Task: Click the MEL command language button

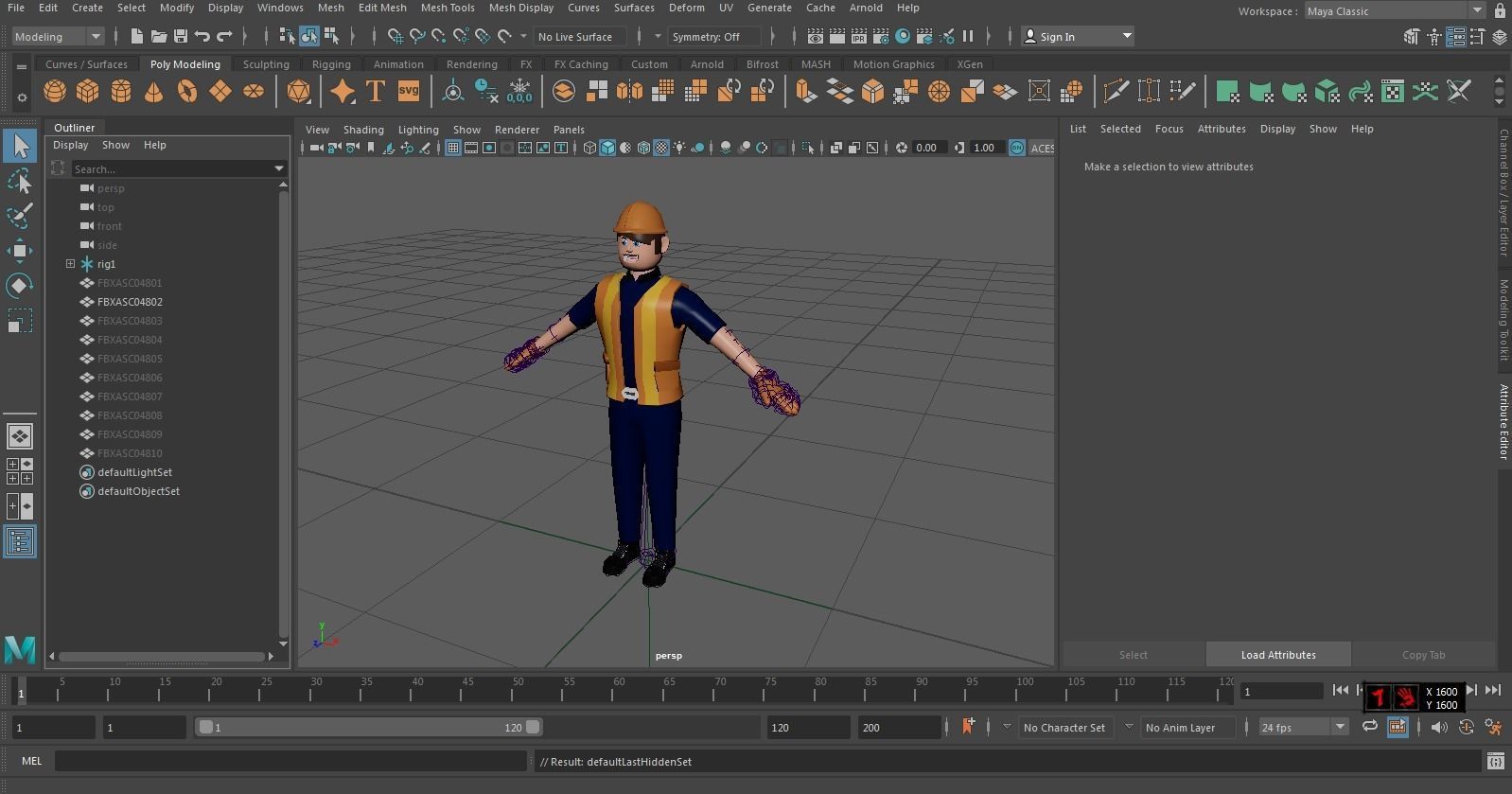Action: tap(31, 761)
